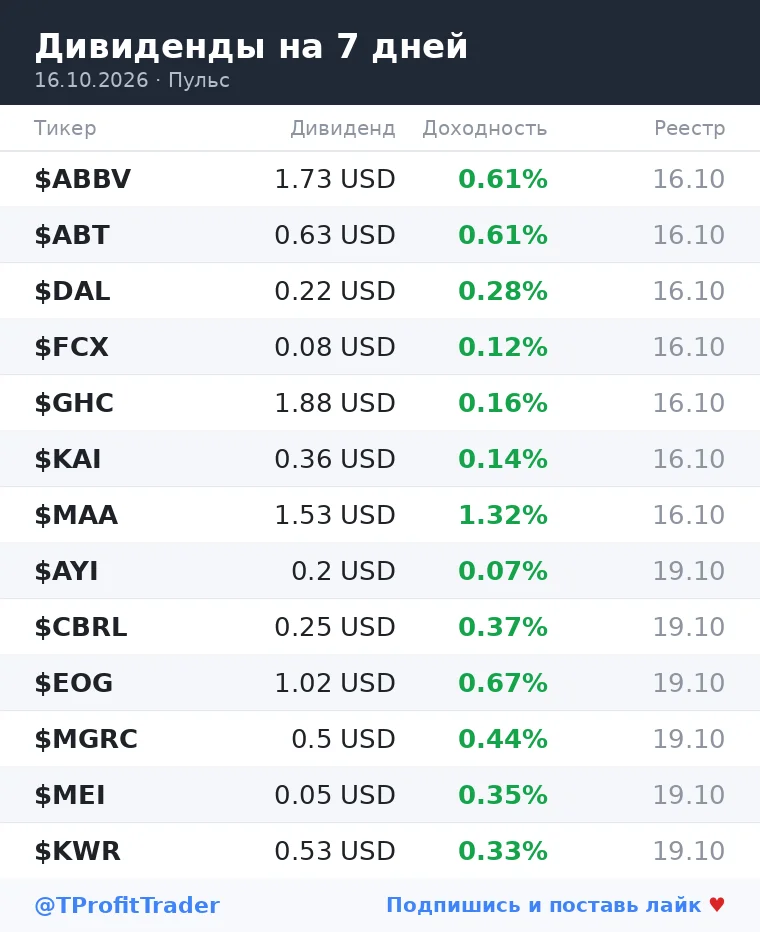Open the $KWR ticker

(x=77, y=851)
